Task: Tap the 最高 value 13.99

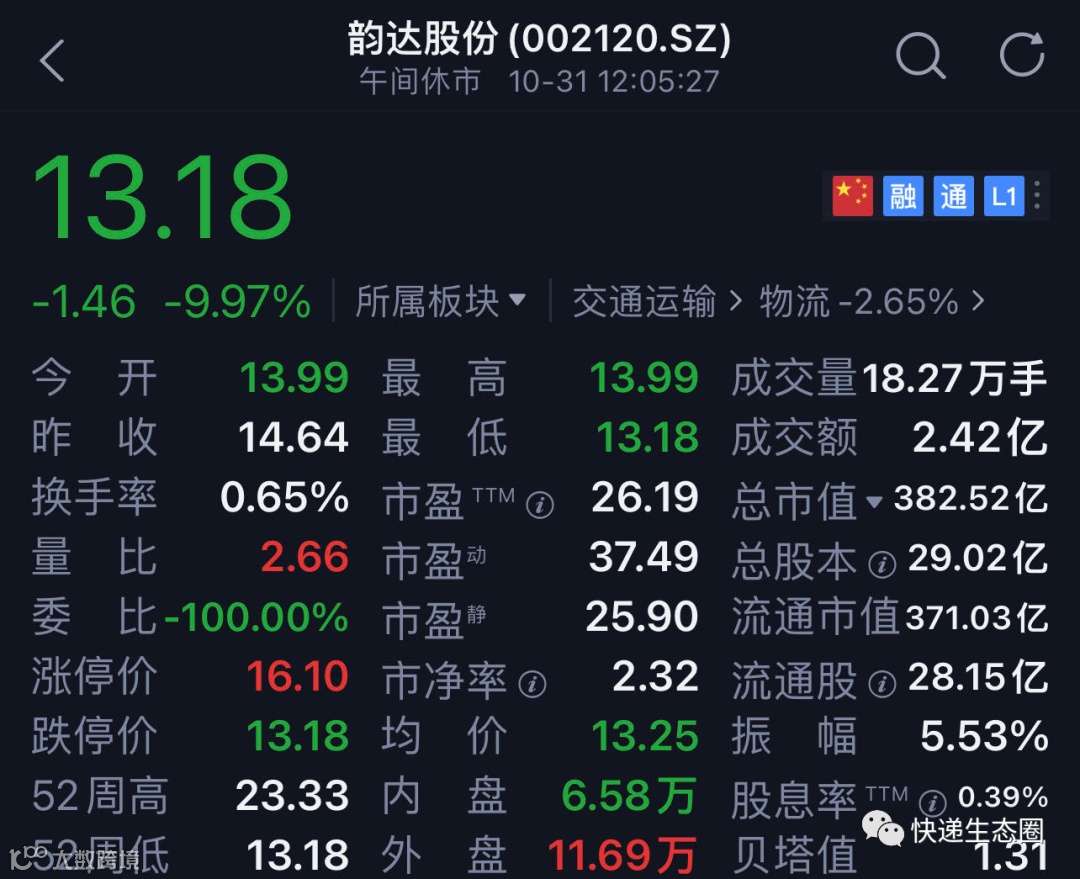Action: [x=644, y=378]
